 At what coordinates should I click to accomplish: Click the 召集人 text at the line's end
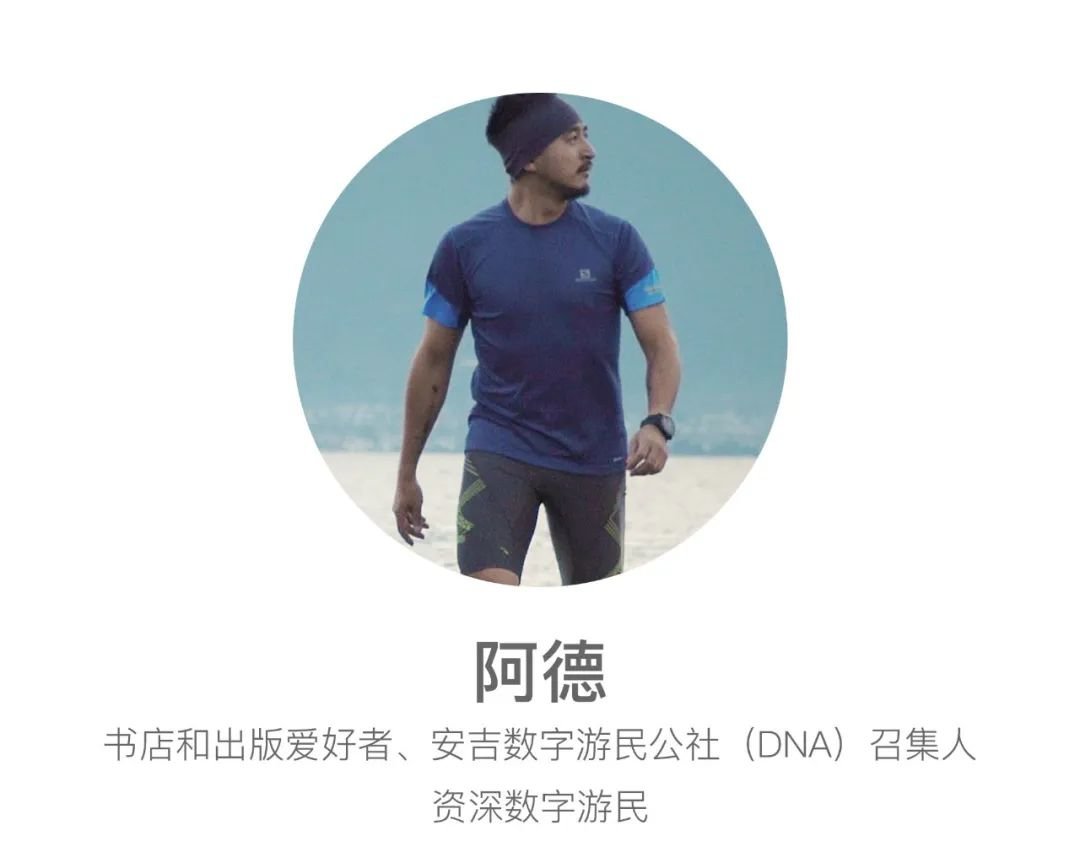click(x=923, y=745)
